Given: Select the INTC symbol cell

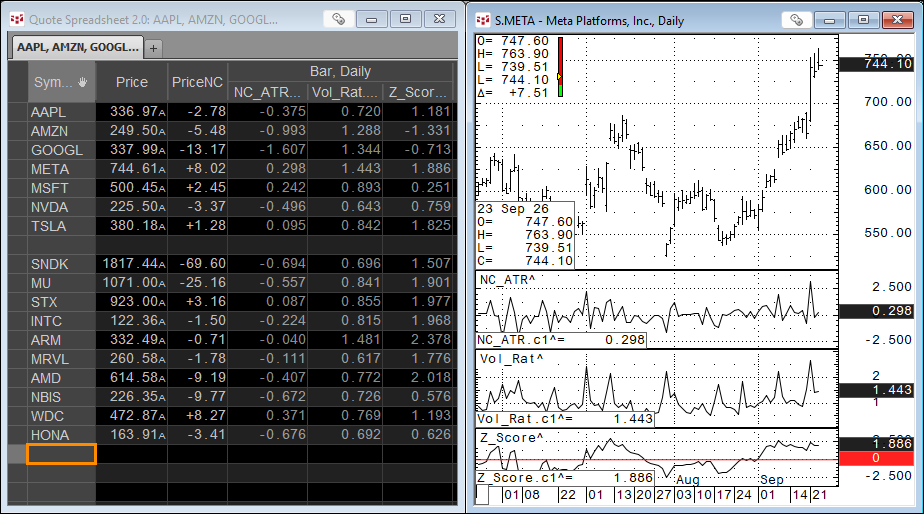Looking at the screenshot, I should coord(61,321).
